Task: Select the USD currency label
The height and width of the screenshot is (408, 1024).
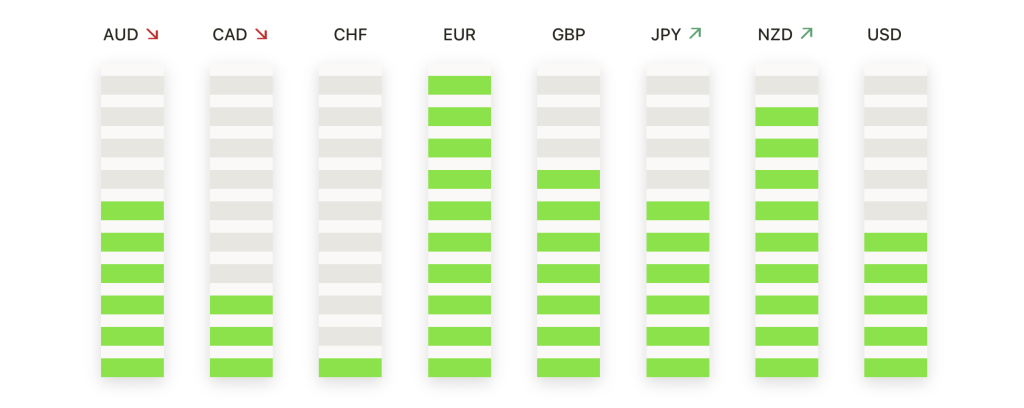Action: (884, 35)
